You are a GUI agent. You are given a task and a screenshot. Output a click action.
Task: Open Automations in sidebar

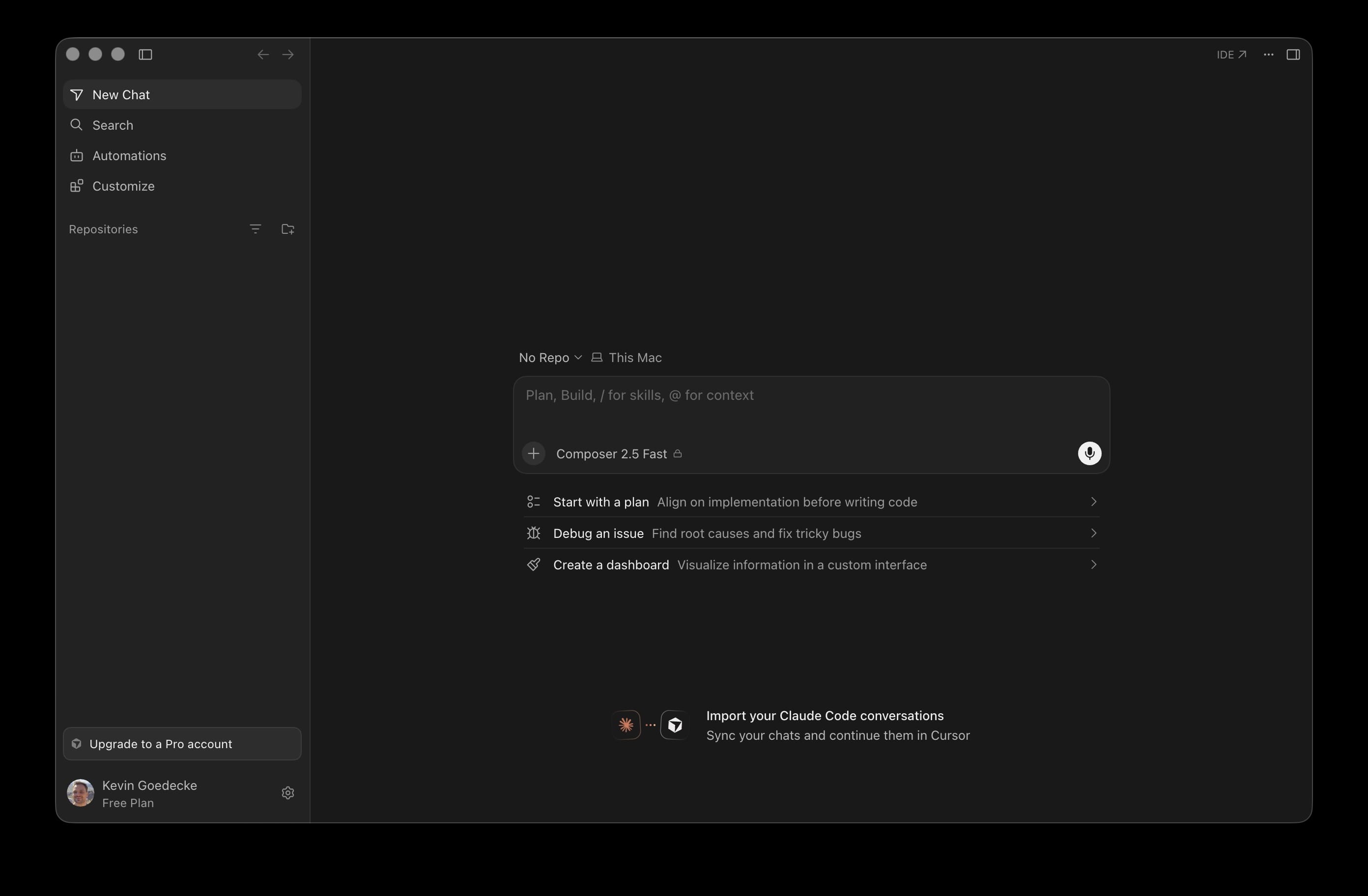point(182,156)
